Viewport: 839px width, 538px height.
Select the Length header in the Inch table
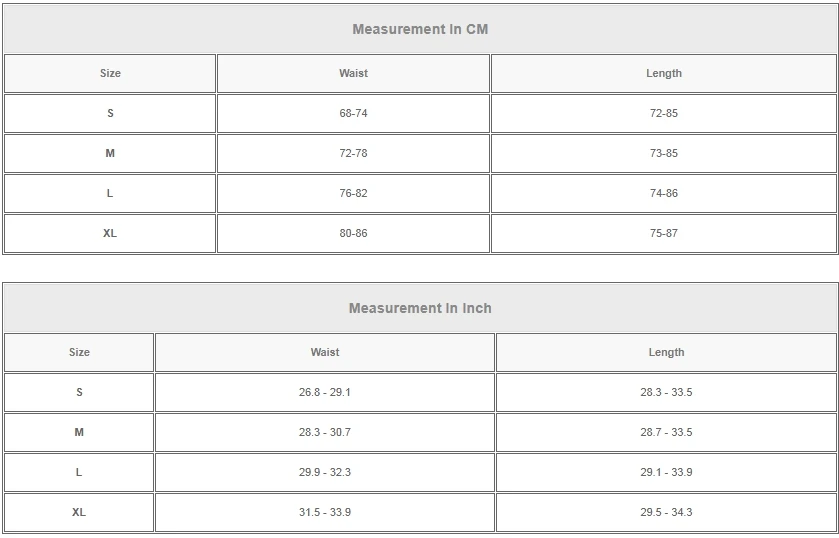tap(666, 352)
